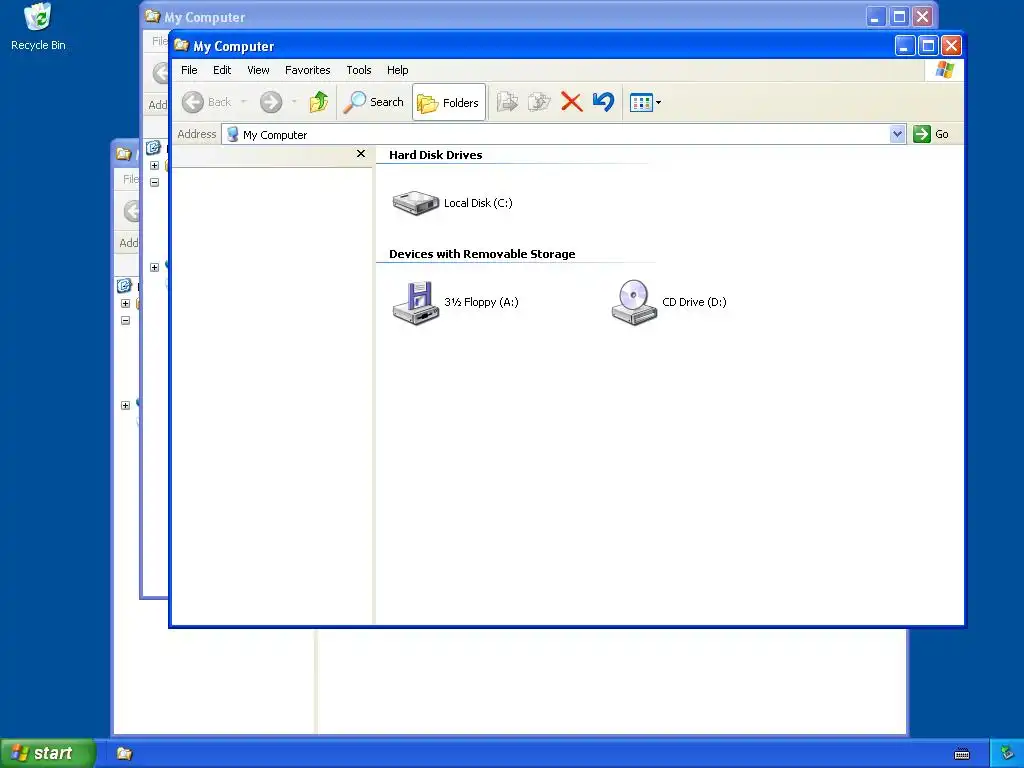Expand the lower plus node in middle window's tree
The height and width of the screenshot is (768, 1024).
point(155,267)
